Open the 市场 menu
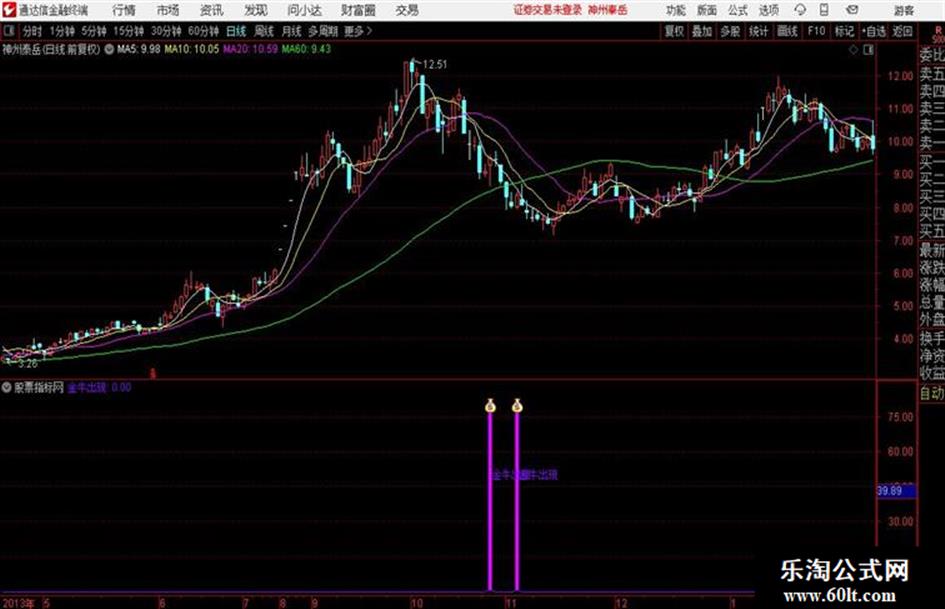This screenshot has height=609, width=945. [168, 10]
